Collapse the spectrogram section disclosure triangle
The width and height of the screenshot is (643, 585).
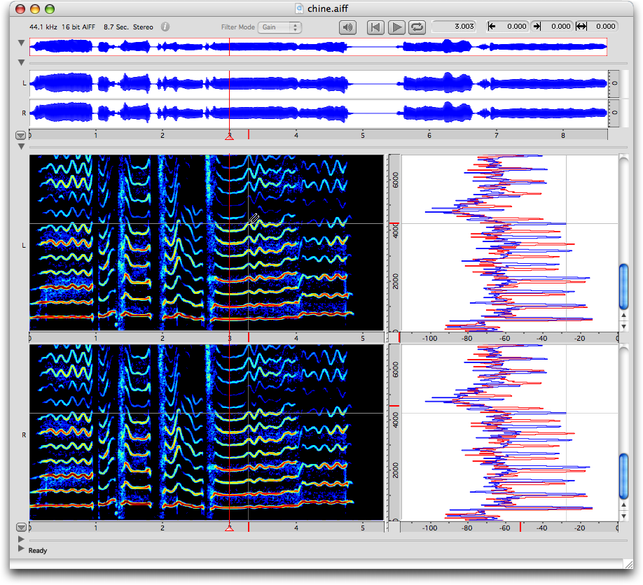tap(21, 146)
